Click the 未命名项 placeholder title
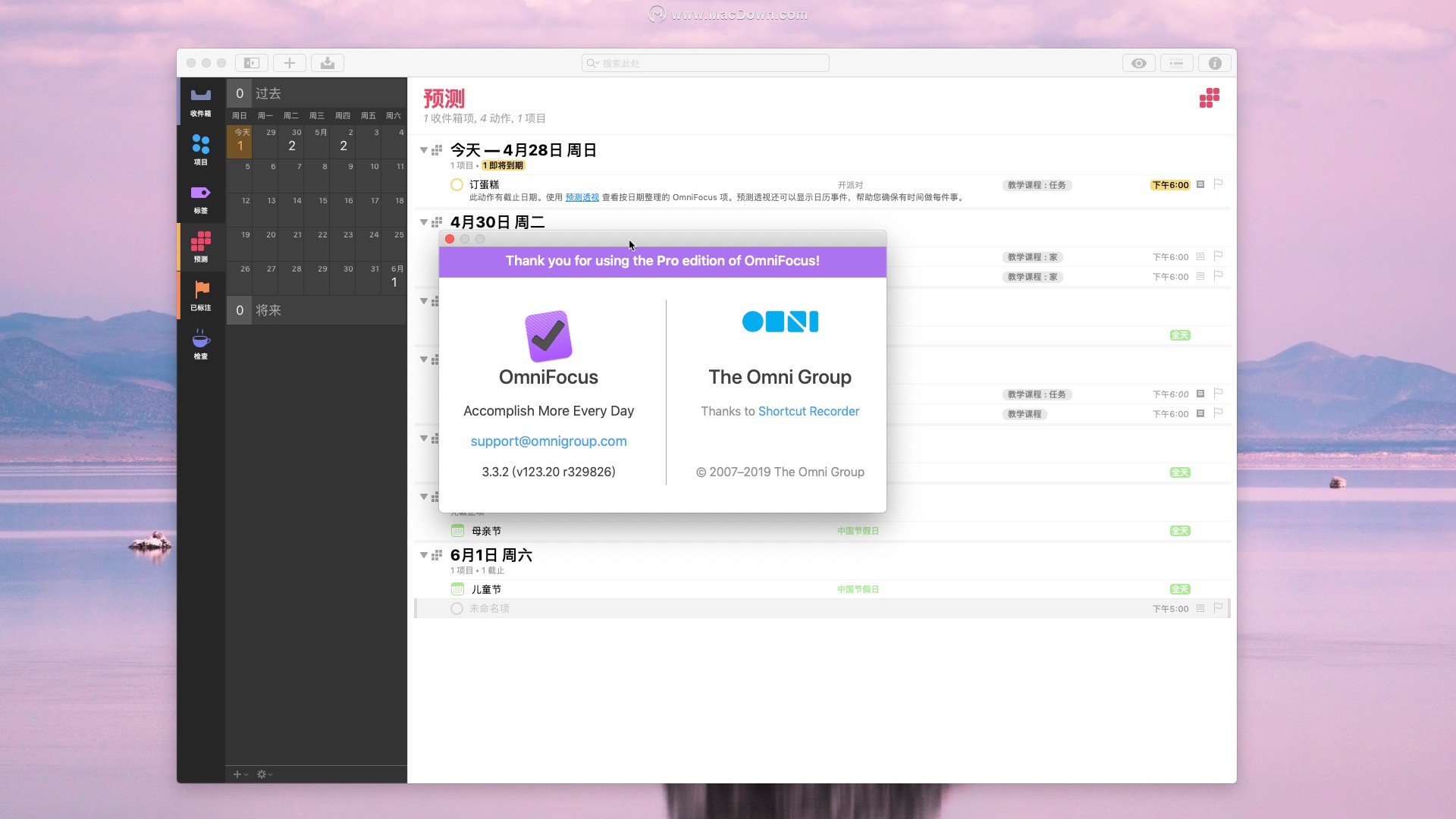 pyautogui.click(x=489, y=608)
